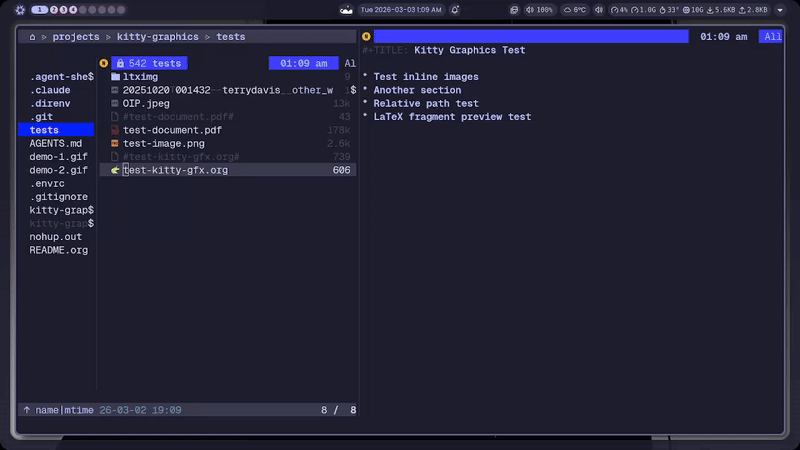Click the 2.8KB upload speed indicator

753,10
